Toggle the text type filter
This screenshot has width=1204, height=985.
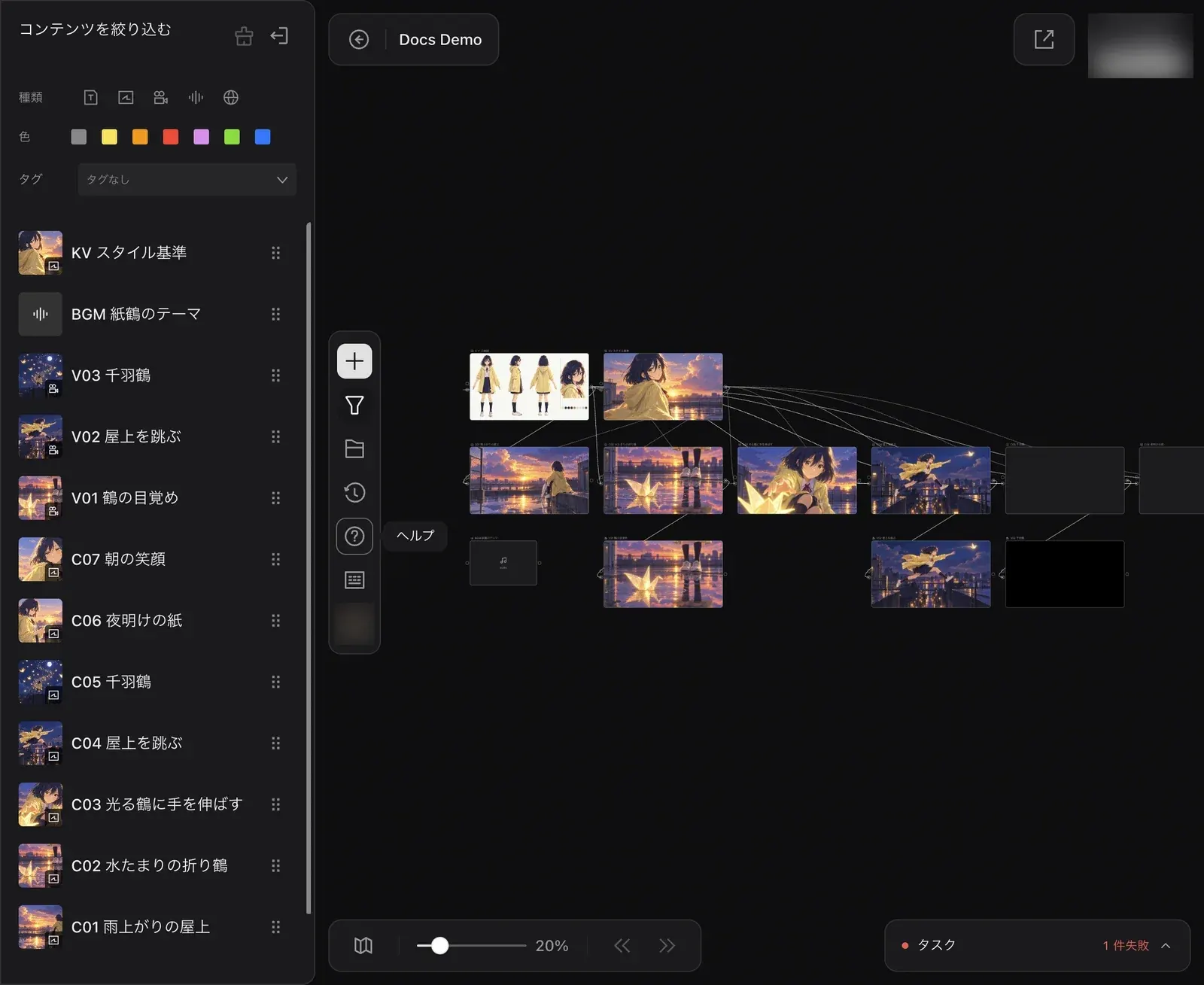[91, 97]
